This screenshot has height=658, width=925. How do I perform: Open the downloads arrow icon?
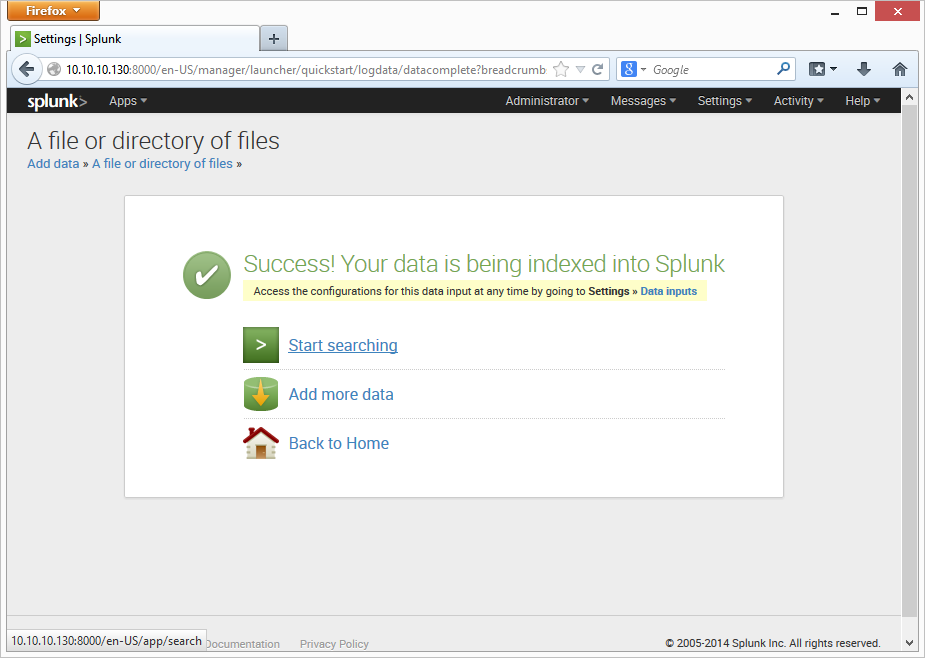pyautogui.click(x=864, y=69)
